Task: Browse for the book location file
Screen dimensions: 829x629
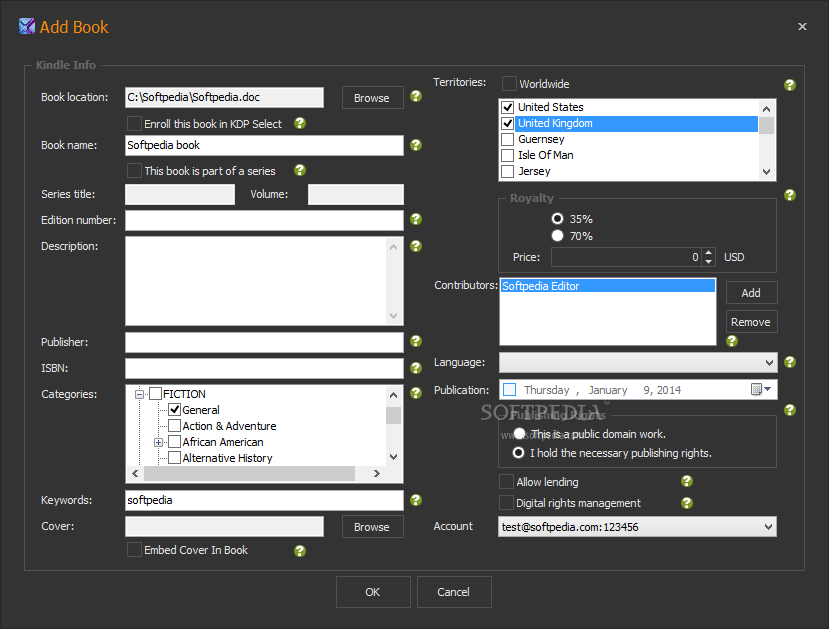Action: [373, 98]
